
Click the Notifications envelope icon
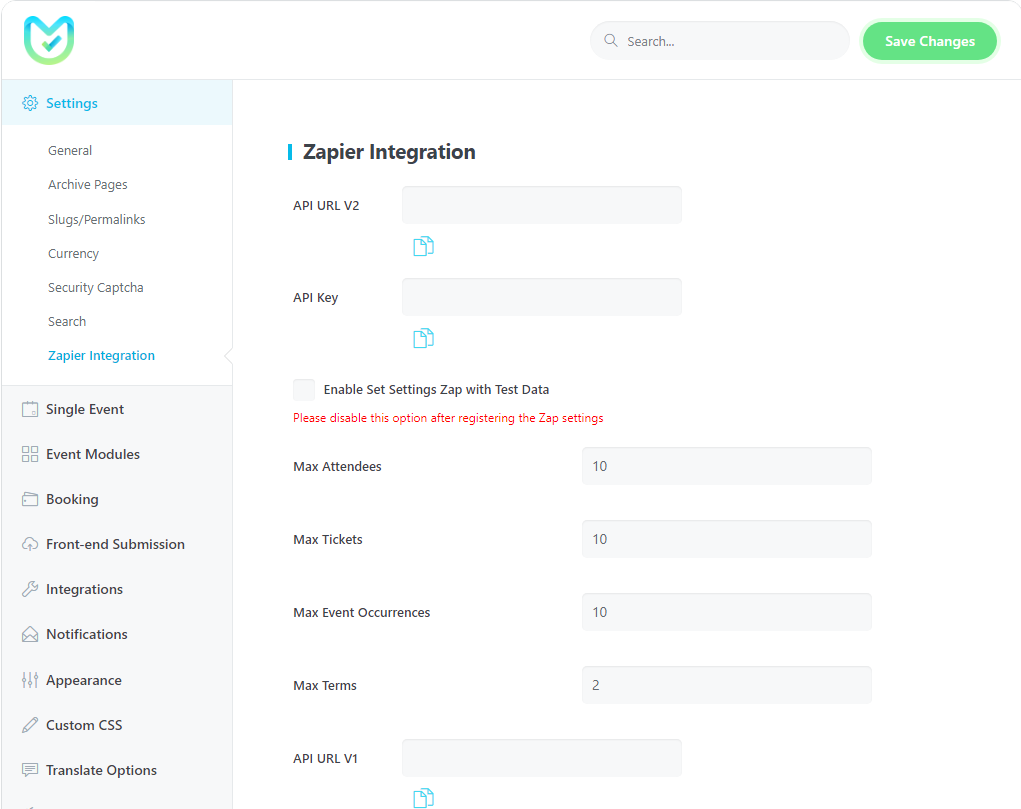[30, 634]
